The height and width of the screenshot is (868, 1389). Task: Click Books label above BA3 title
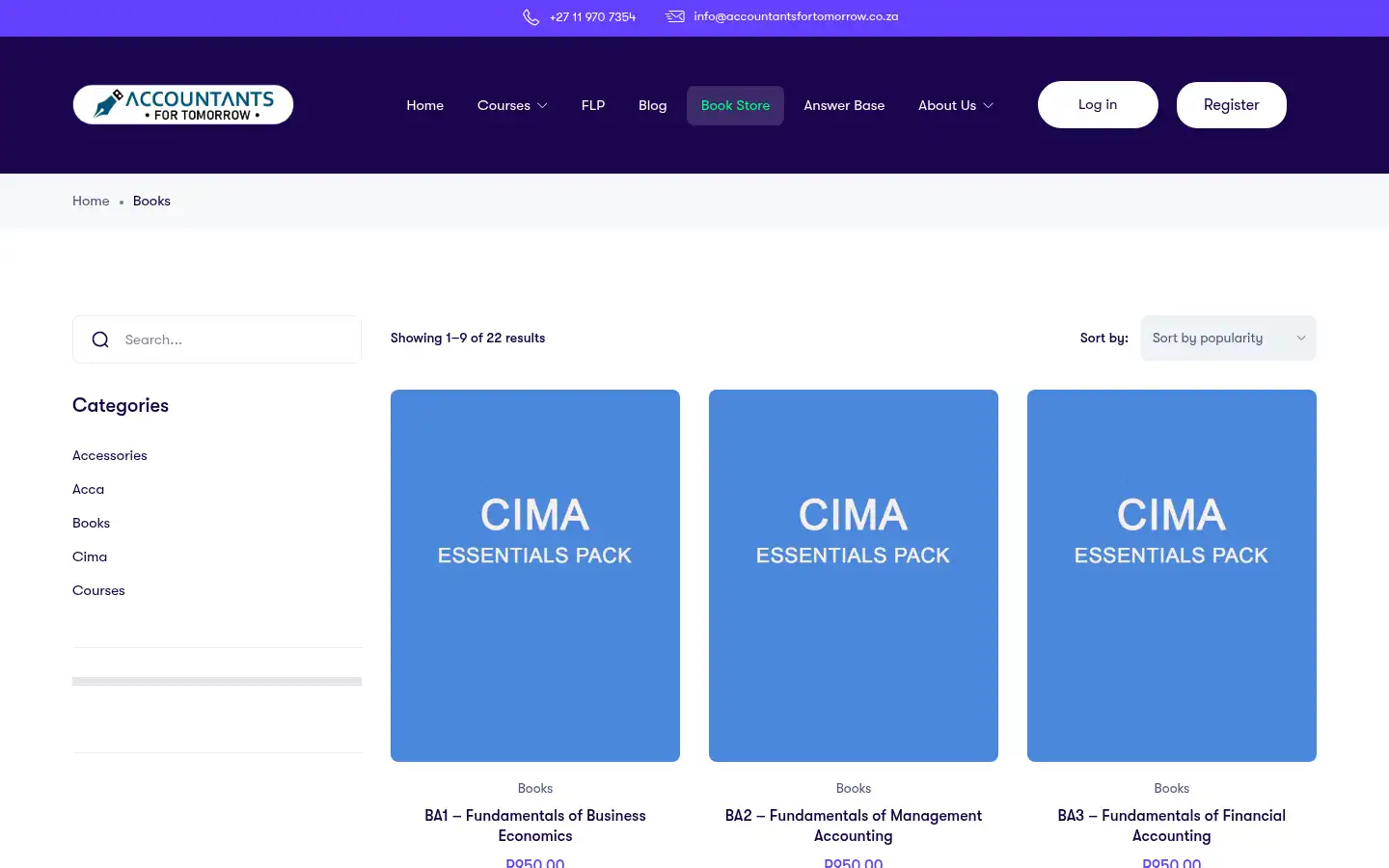[x=1172, y=788]
